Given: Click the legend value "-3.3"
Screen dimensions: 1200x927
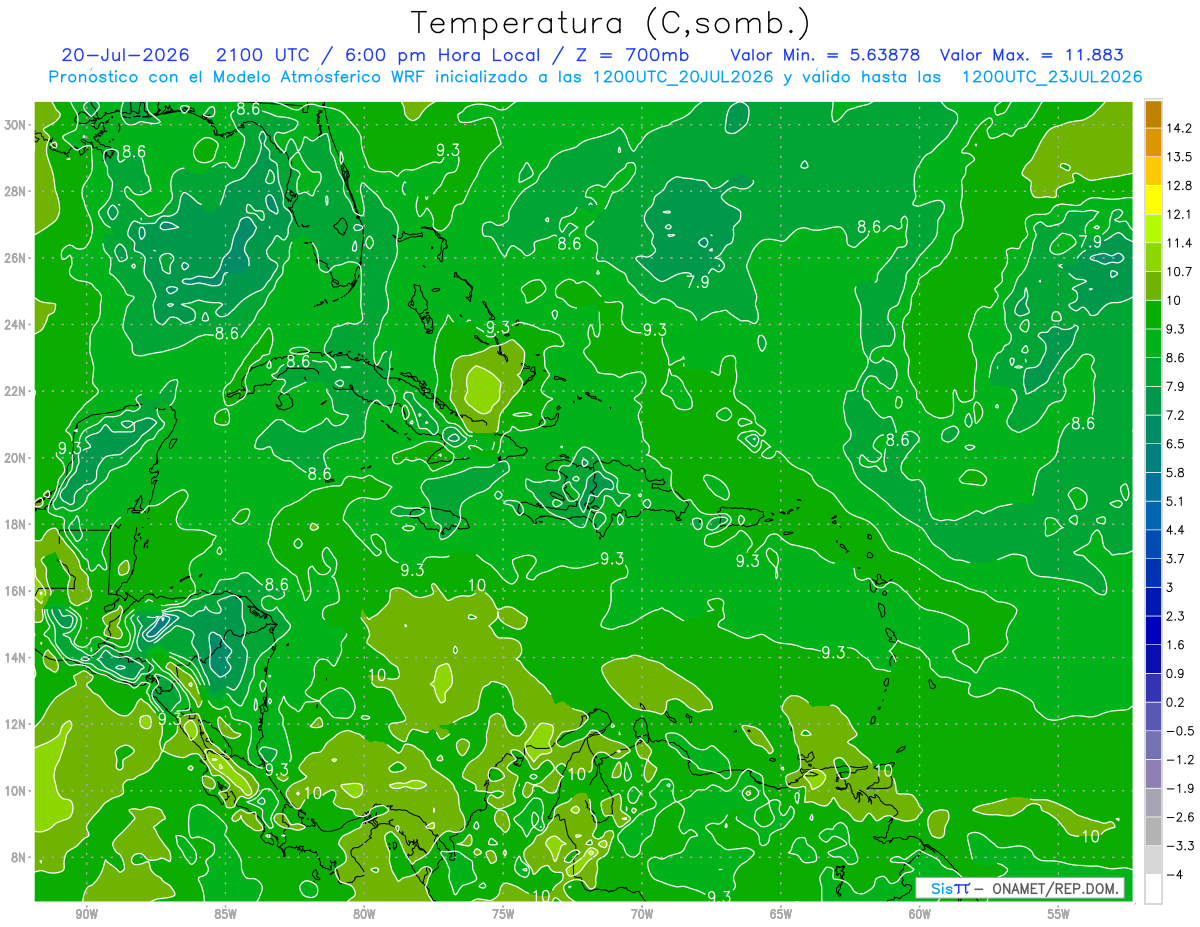Looking at the screenshot, I should [1179, 846].
